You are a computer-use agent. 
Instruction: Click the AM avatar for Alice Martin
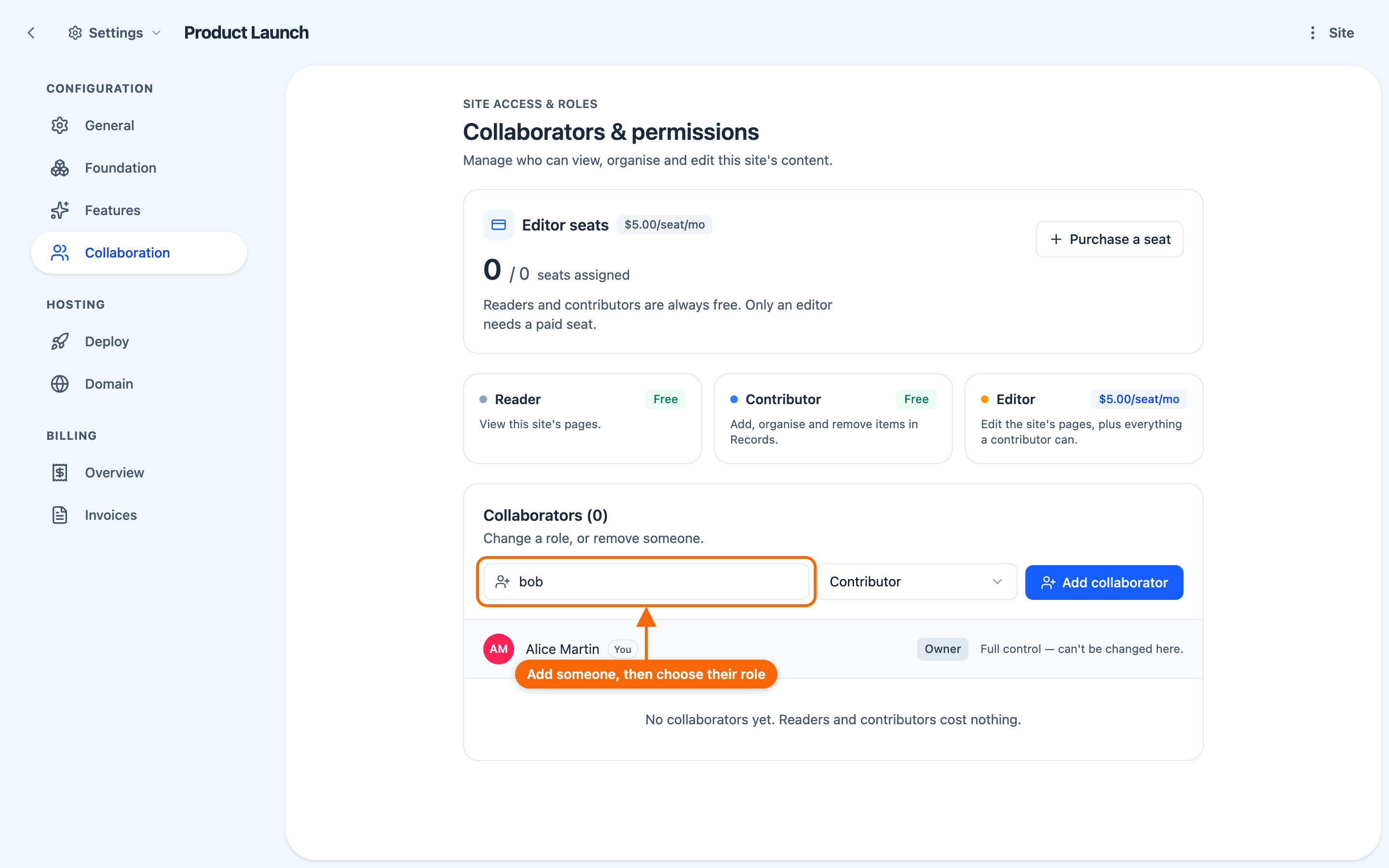tap(498, 649)
